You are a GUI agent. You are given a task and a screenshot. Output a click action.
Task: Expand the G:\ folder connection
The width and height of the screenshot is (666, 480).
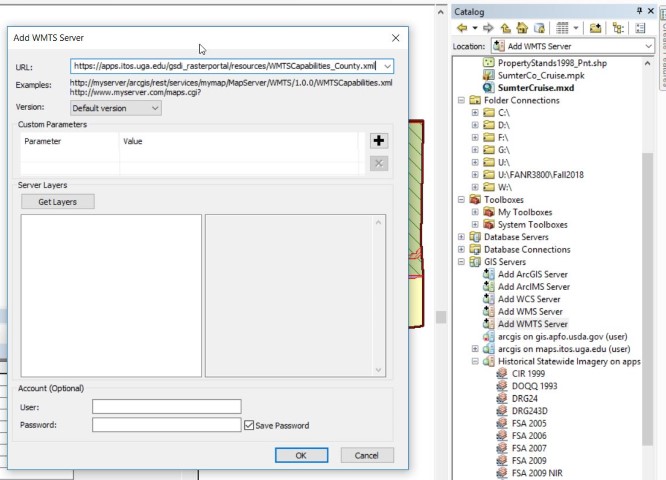pyautogui.click(x=475, y=150)
